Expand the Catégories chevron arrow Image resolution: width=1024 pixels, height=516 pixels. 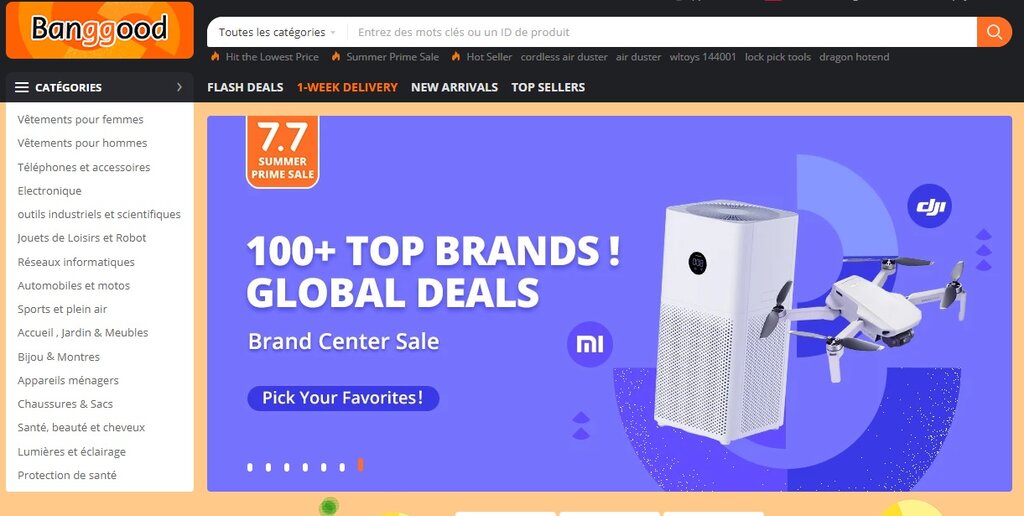pyautogui.click(x=179, y=87)
